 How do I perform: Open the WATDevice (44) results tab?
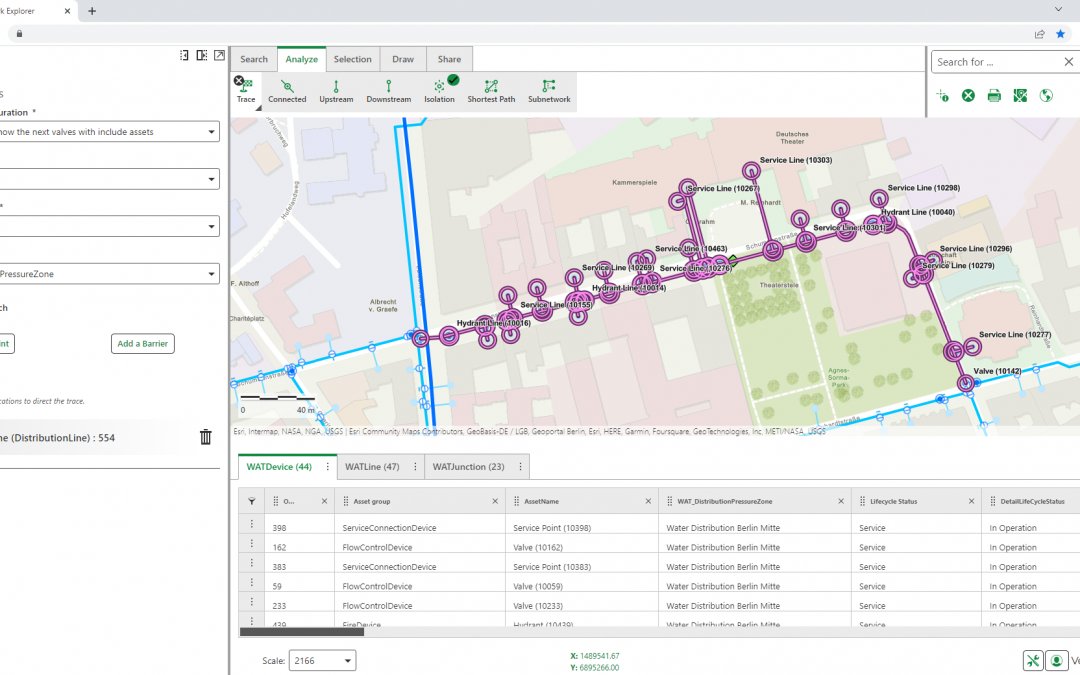tap(279, 466)
